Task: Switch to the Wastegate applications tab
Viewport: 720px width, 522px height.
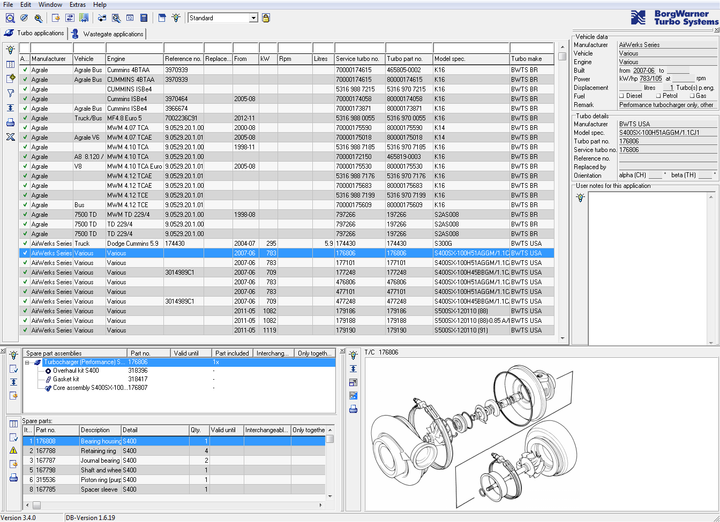Action: point(107,34)
